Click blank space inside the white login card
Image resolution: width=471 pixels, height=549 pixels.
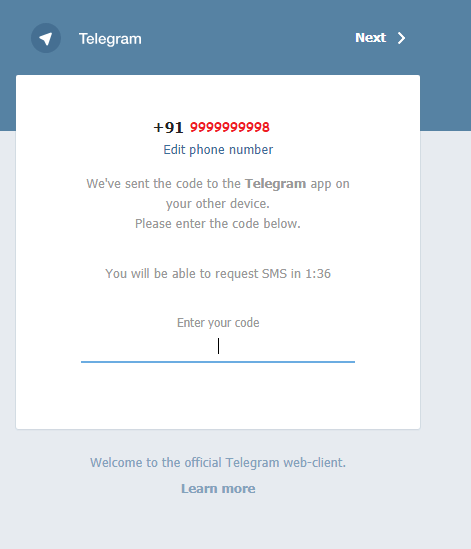coord(218,396)
